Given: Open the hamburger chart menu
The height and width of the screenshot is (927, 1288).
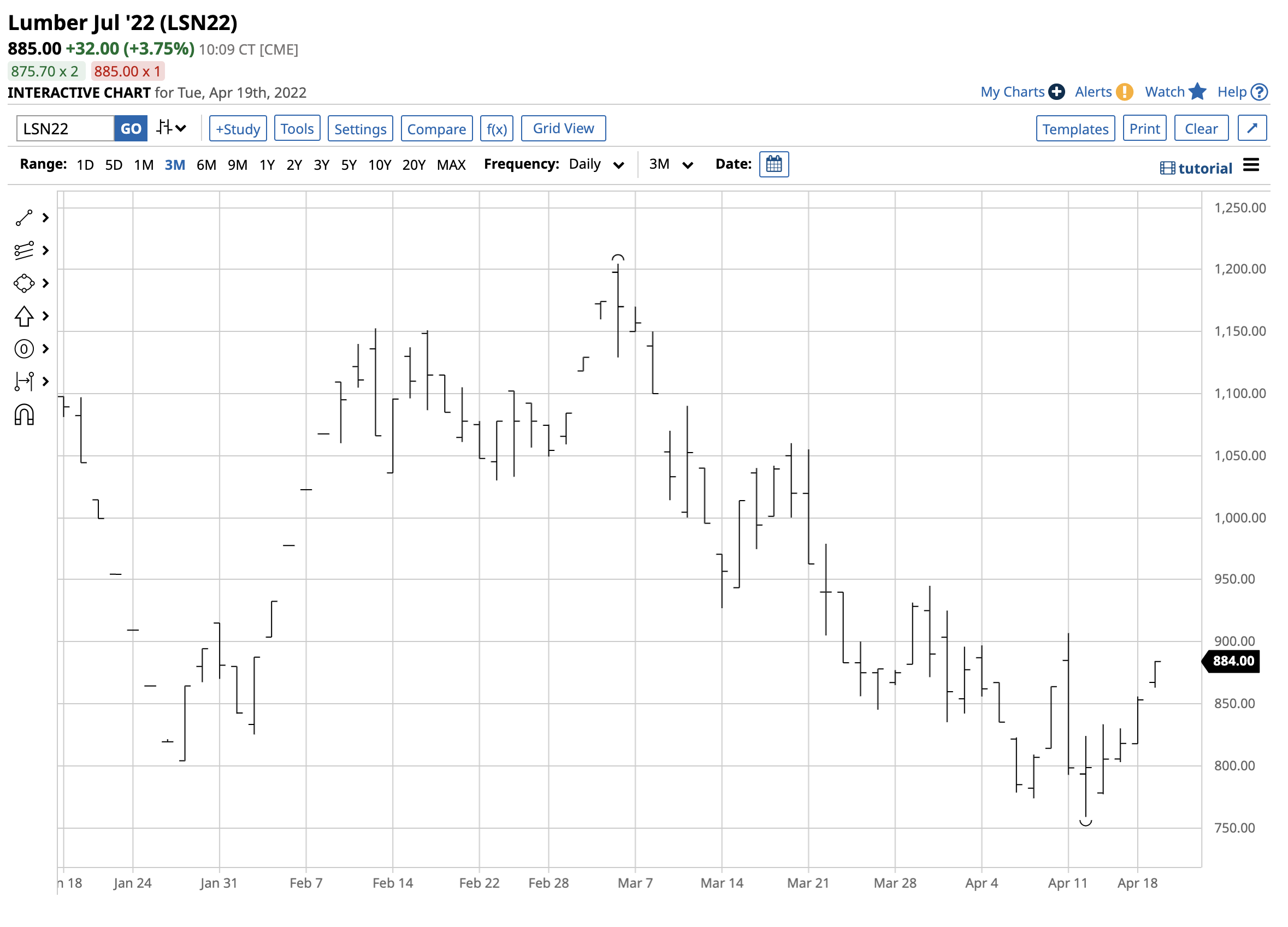Looking at the screenshot, I should [1251, 165].
